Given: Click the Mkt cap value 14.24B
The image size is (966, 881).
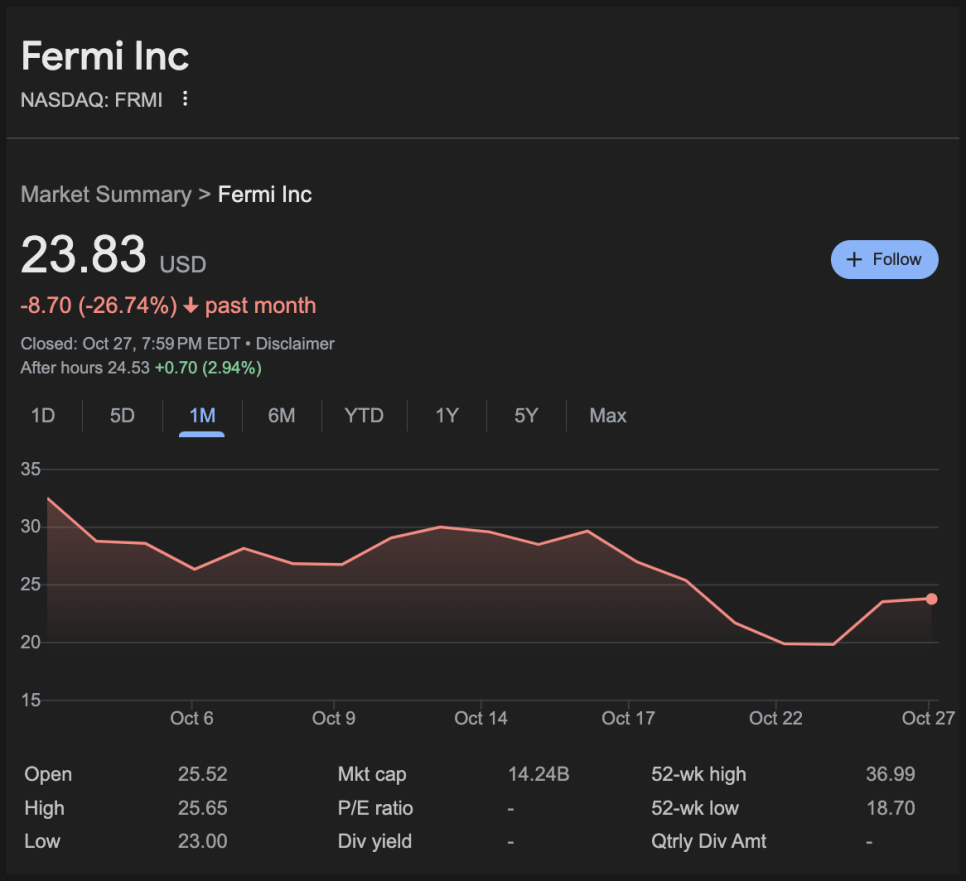Looking at the screenshot, I should click(538, 774).
